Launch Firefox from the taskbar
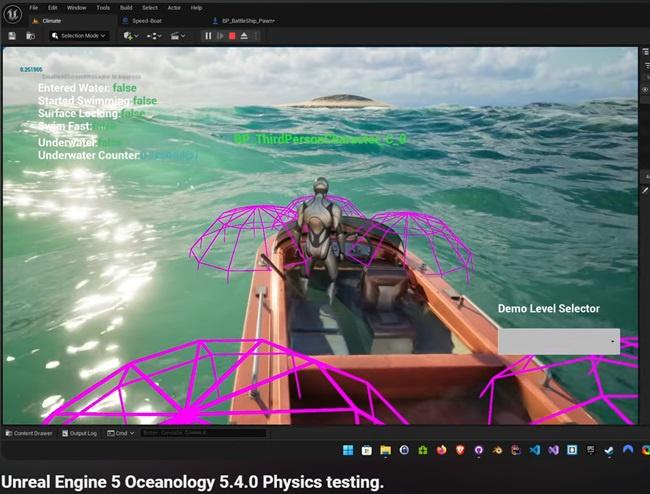 click(x=441, y=450)
